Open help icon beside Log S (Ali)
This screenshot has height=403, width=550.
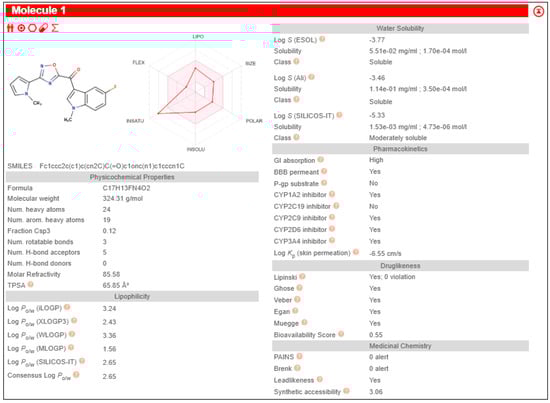[x=311, y=77]
